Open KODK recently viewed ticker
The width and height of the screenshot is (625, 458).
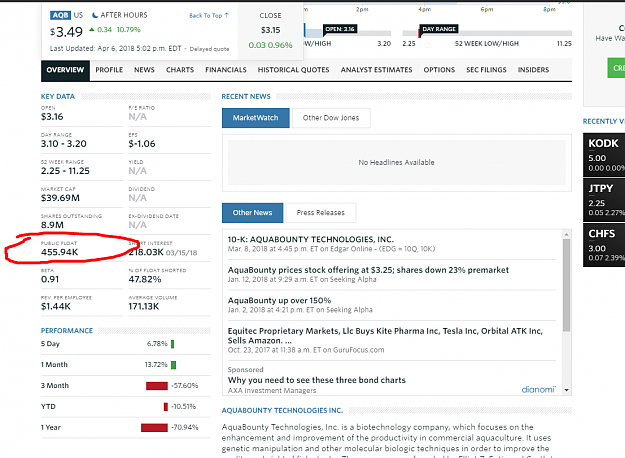click(604, 155)
